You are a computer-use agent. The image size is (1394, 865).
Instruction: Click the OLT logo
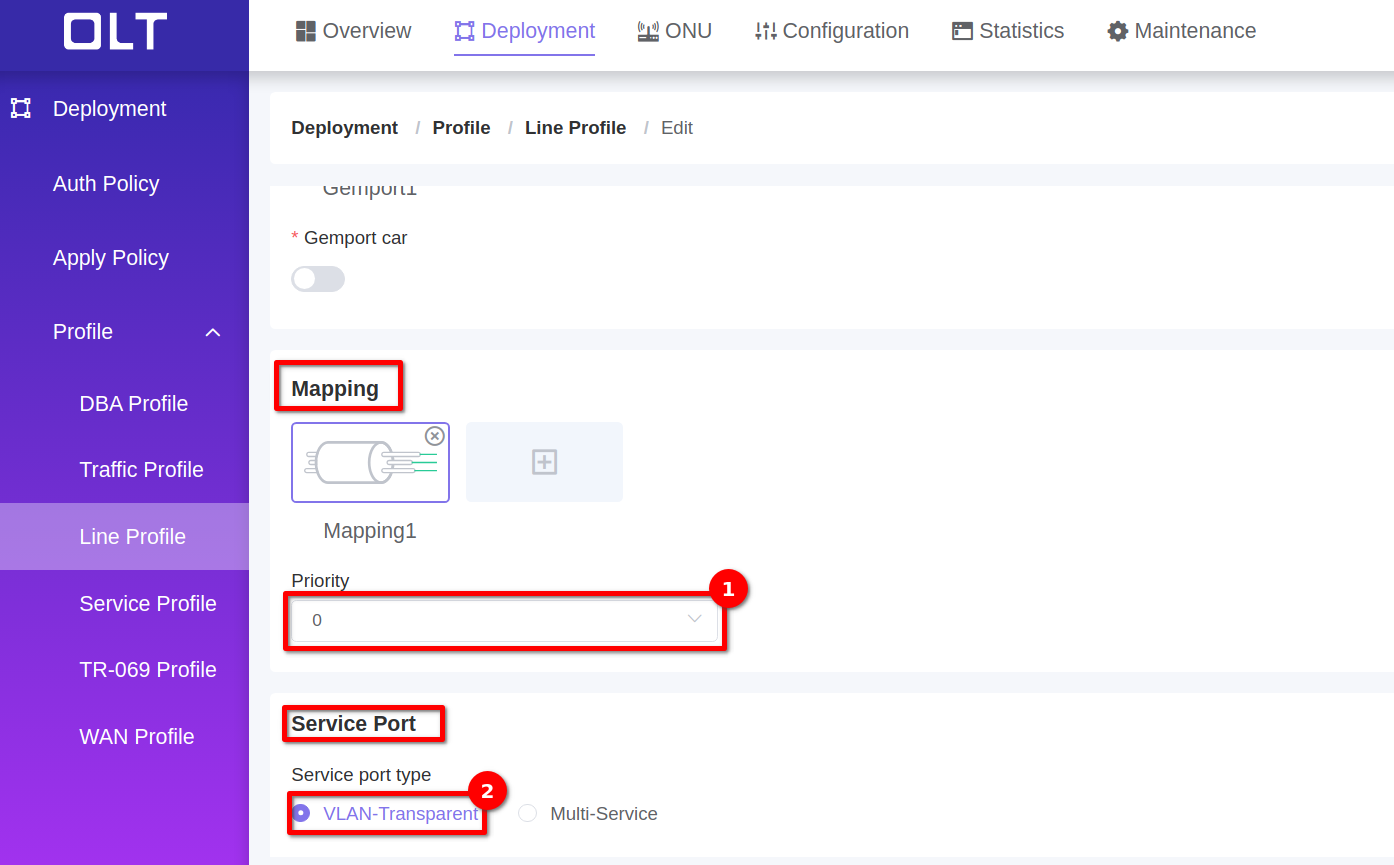tap(115, 32)
